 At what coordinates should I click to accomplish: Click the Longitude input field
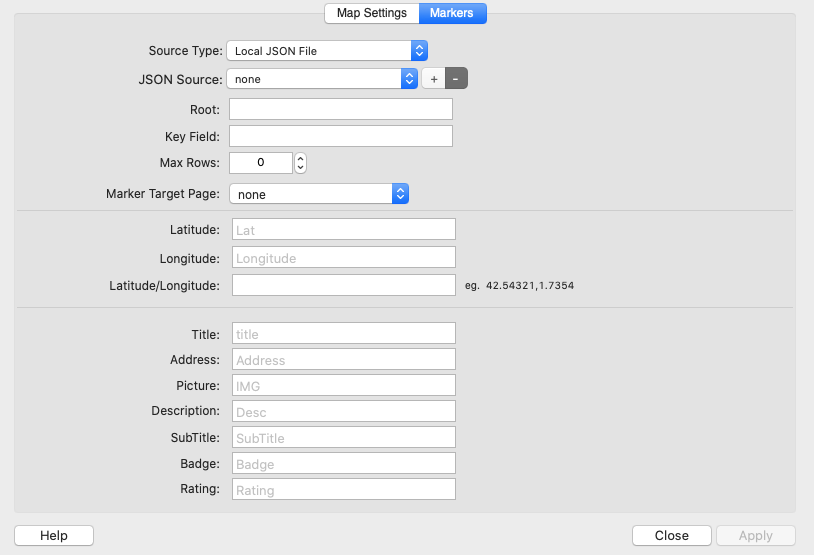343,258
